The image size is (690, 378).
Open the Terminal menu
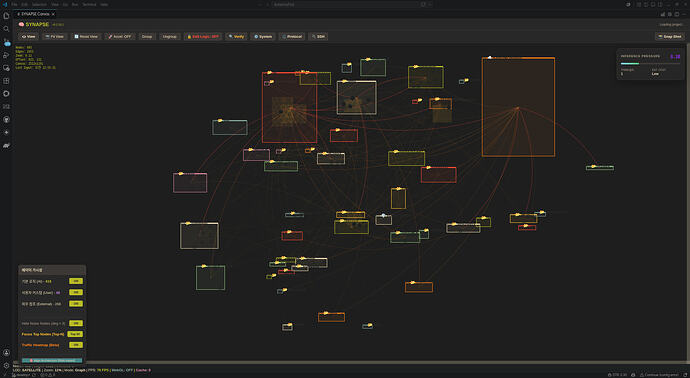click(x=89, y=4)
